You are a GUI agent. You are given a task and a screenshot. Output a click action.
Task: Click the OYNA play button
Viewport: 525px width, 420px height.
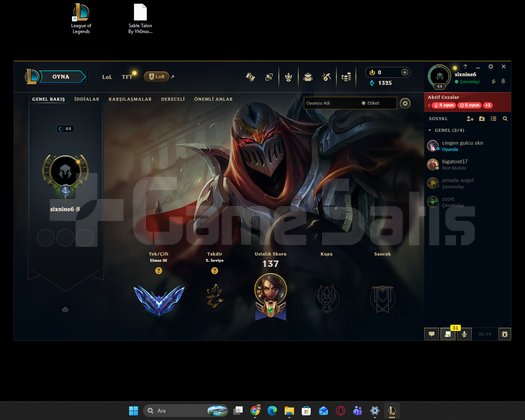62,77
